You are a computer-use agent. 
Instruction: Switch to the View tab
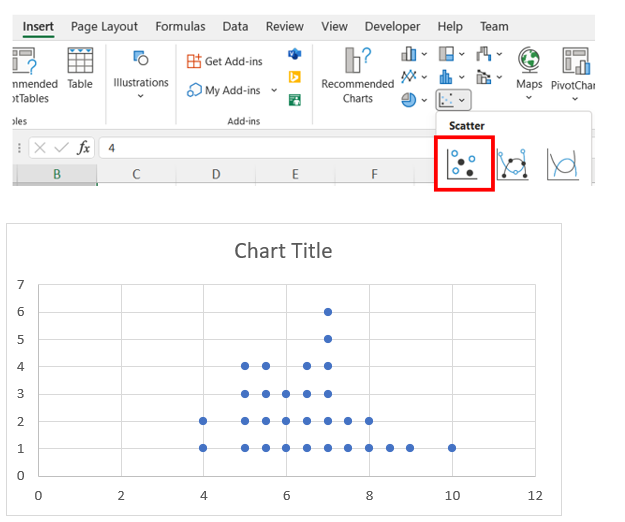[x=334, y=27]
